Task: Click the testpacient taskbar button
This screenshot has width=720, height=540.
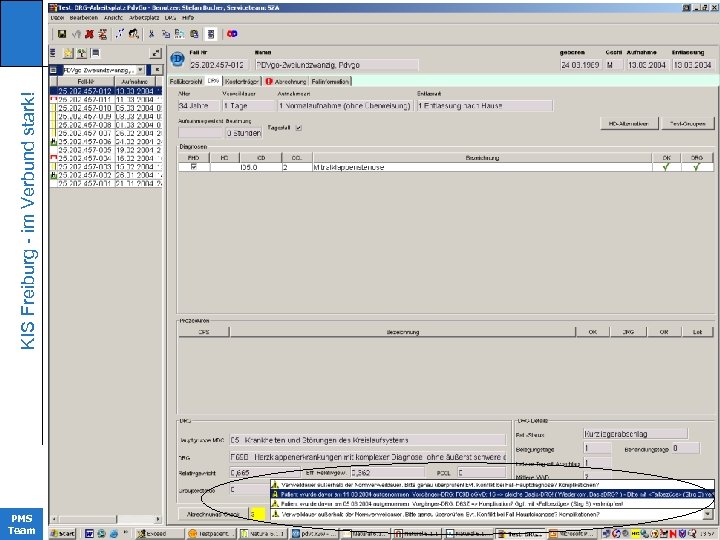Action: pyautogui.click(x=212, y=534)
